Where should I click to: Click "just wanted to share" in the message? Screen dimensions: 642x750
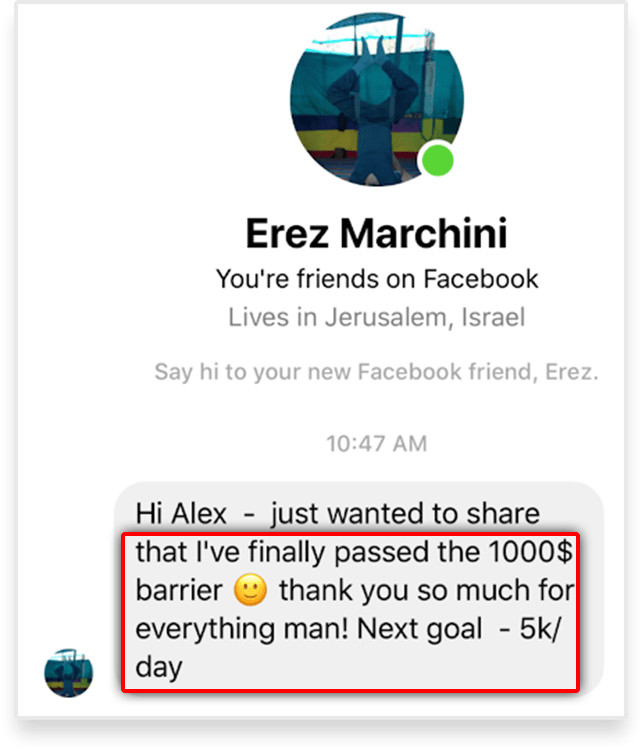[406, 515]
